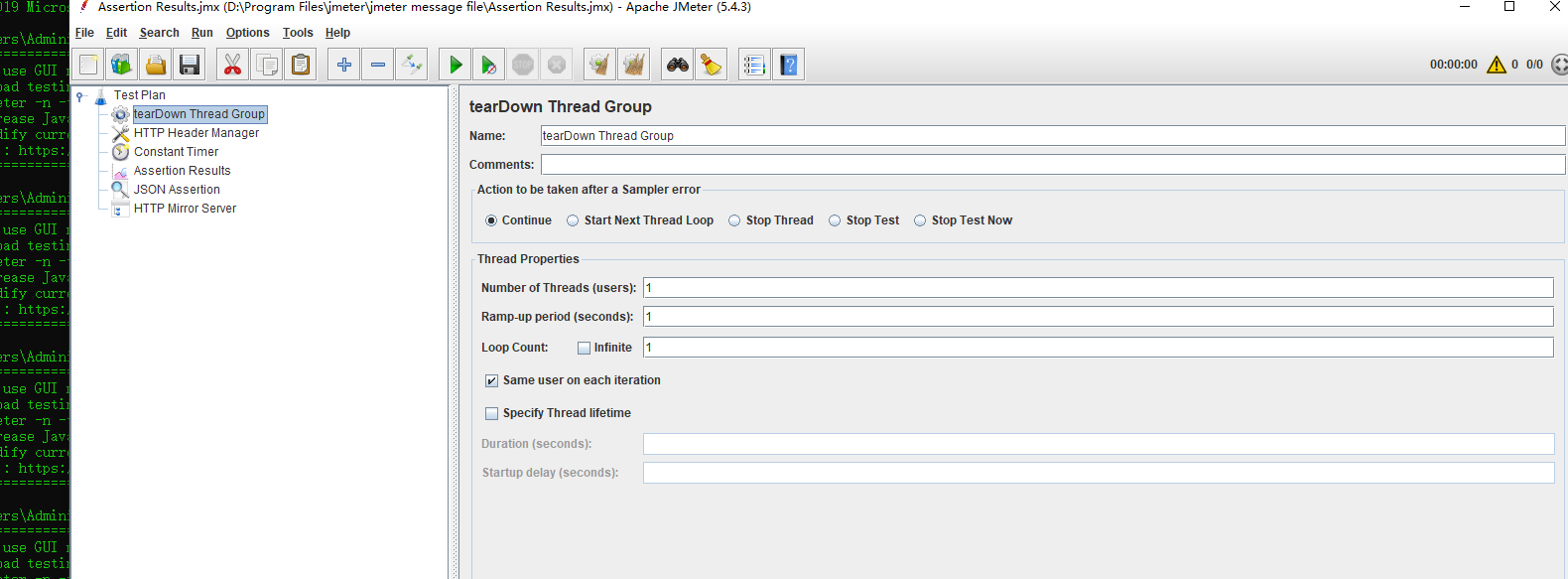Viewport: 1568px width, 579px height.
Task: Click the Copy icon in the toolbar
Action: [266, 65]
